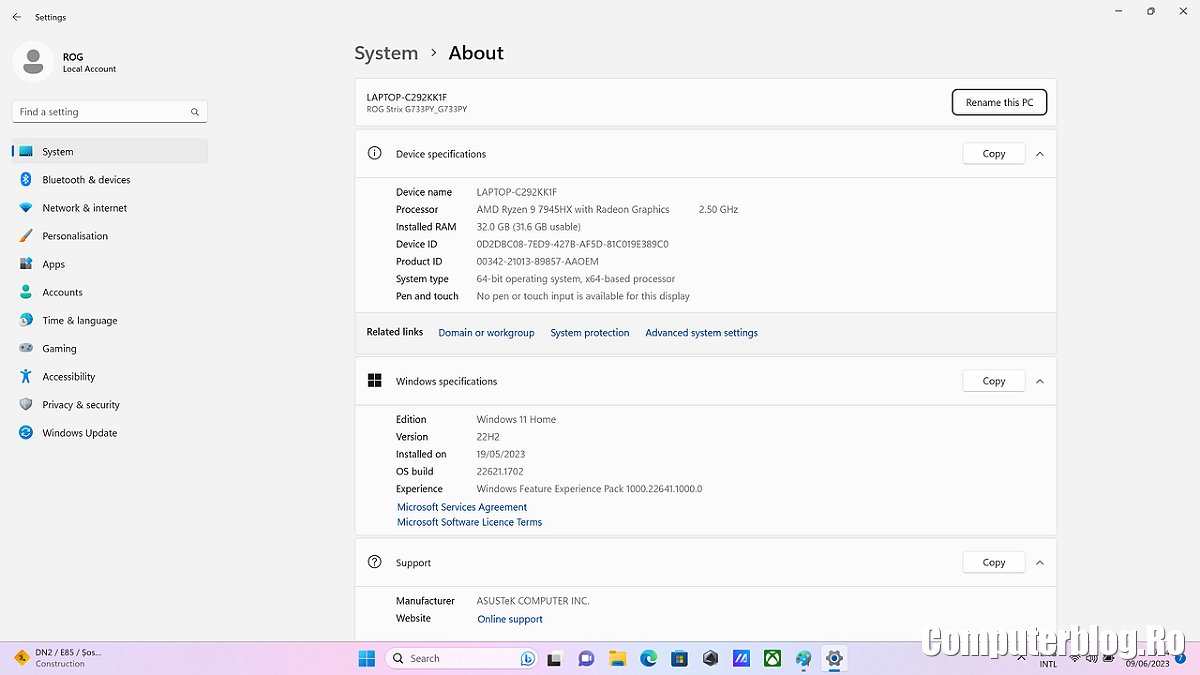Open Bluetooth & devices settings
The image size is (1200, 675).
coord(86,180)
